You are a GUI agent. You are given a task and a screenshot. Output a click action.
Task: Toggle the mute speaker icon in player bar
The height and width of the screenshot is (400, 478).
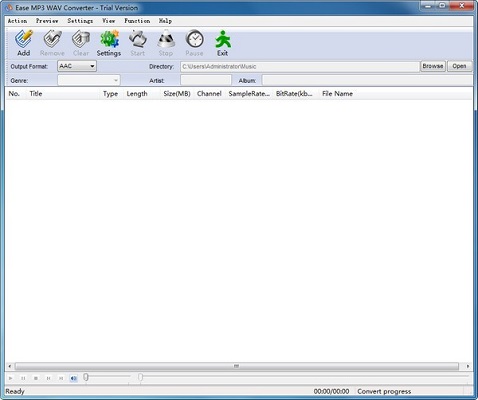click(74, 378)
